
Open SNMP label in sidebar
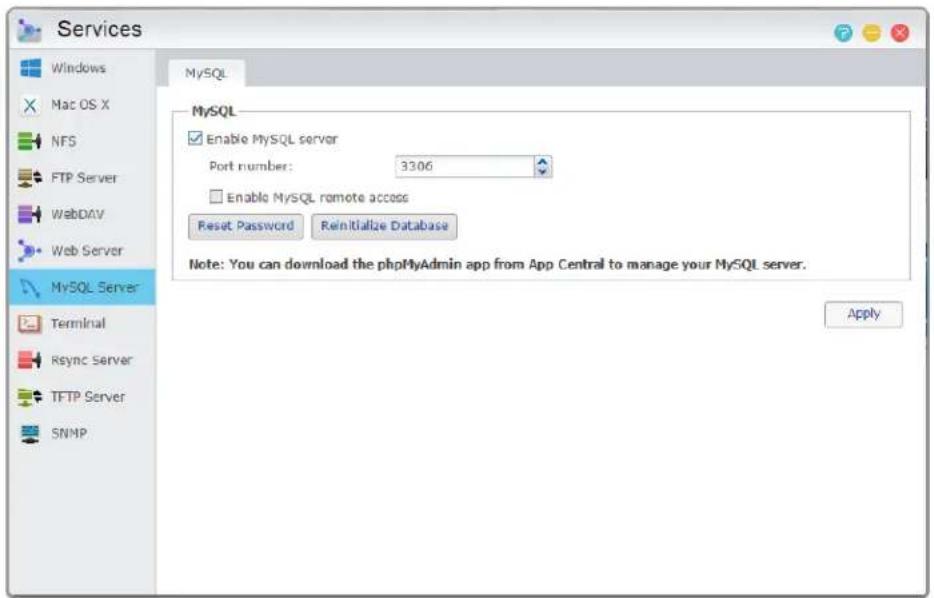coord(69,434)
